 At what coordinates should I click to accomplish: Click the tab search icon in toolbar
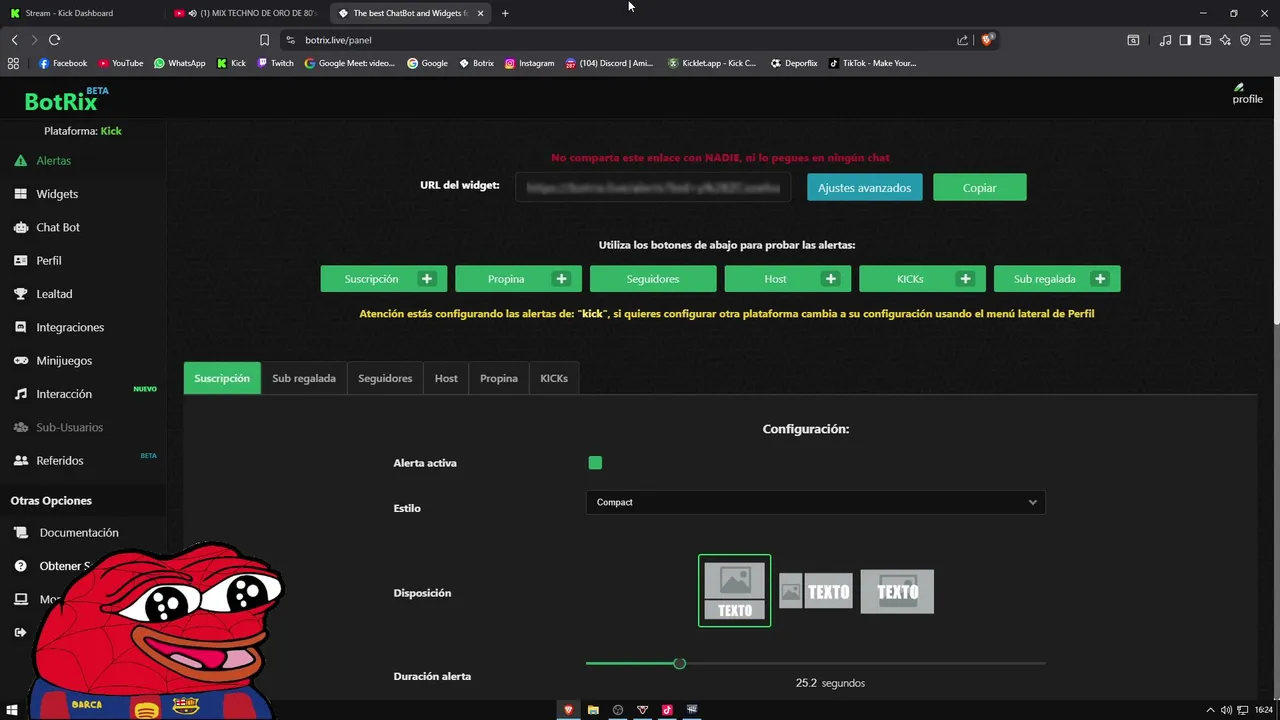[x=1133, y=40]
